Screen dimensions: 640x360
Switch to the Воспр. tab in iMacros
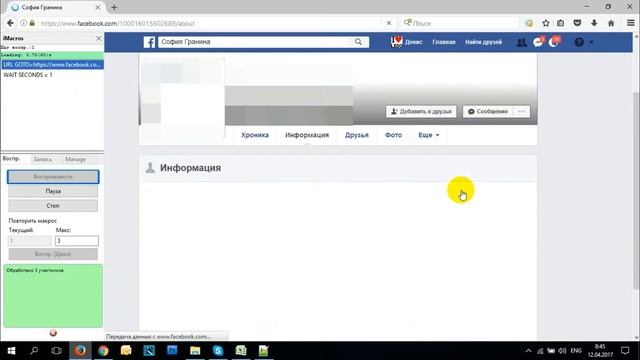coord(11,158)
